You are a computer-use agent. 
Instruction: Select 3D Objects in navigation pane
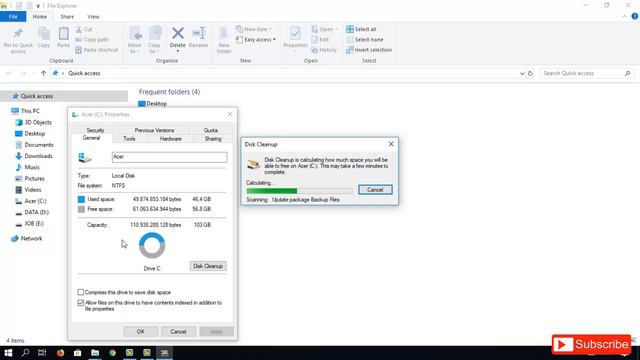click(x=33, y=122)
